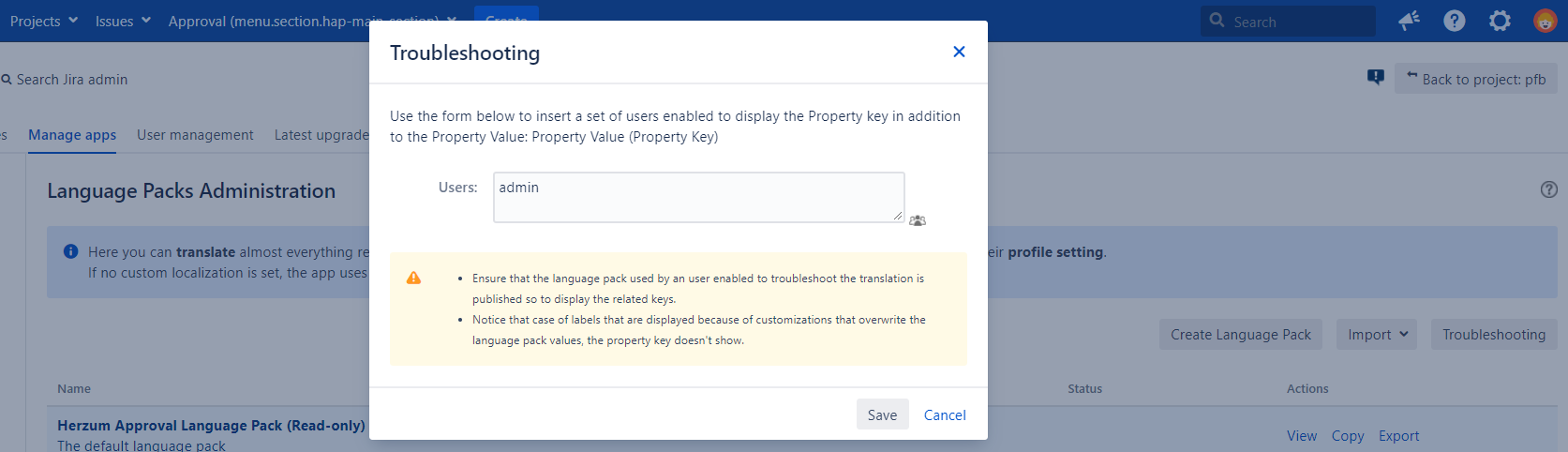Click Back to project: pfb button
Viewport: 1568px width, 452px height.
click(1475, 79)
